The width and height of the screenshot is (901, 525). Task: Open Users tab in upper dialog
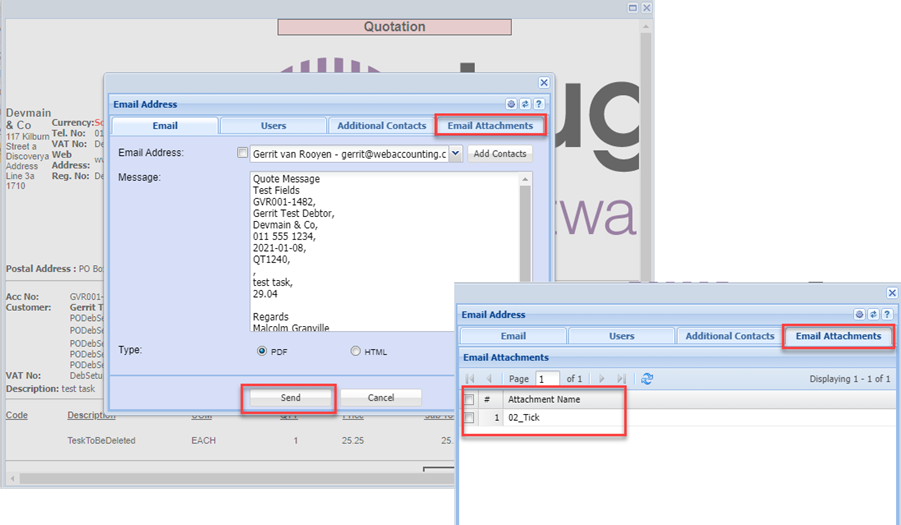point(273,126)
